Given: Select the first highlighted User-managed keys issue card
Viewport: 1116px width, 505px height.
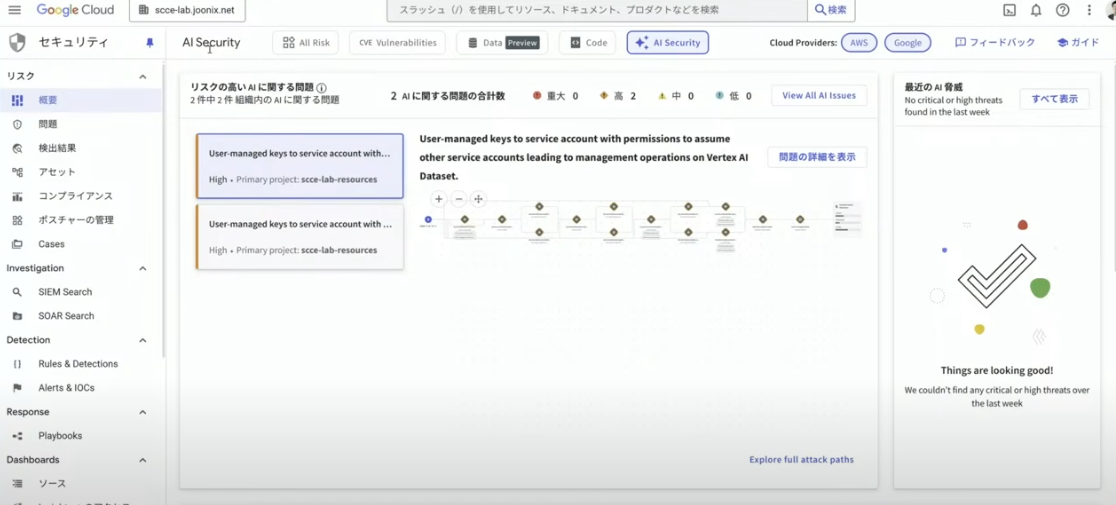Looking at the screenshot, I should pyautogui.click(x=300, y=166).
